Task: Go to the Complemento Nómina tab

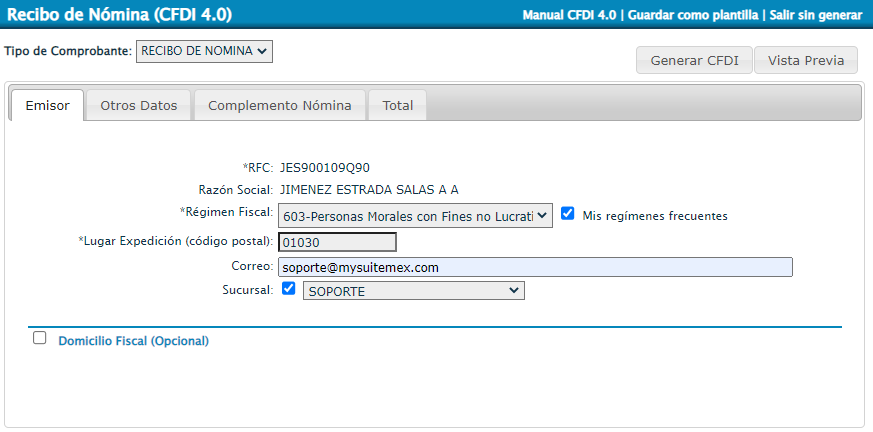Action: pyautogui.click(x=279, y=105)
